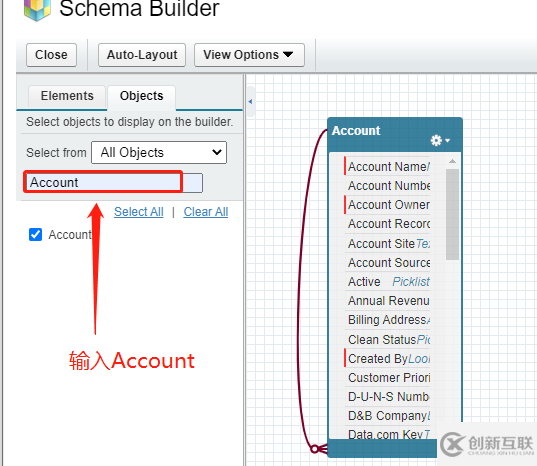Select the D-U-N-S Number field row
Viewport: 537px width, 466px height.
click(x=387, y=397)
